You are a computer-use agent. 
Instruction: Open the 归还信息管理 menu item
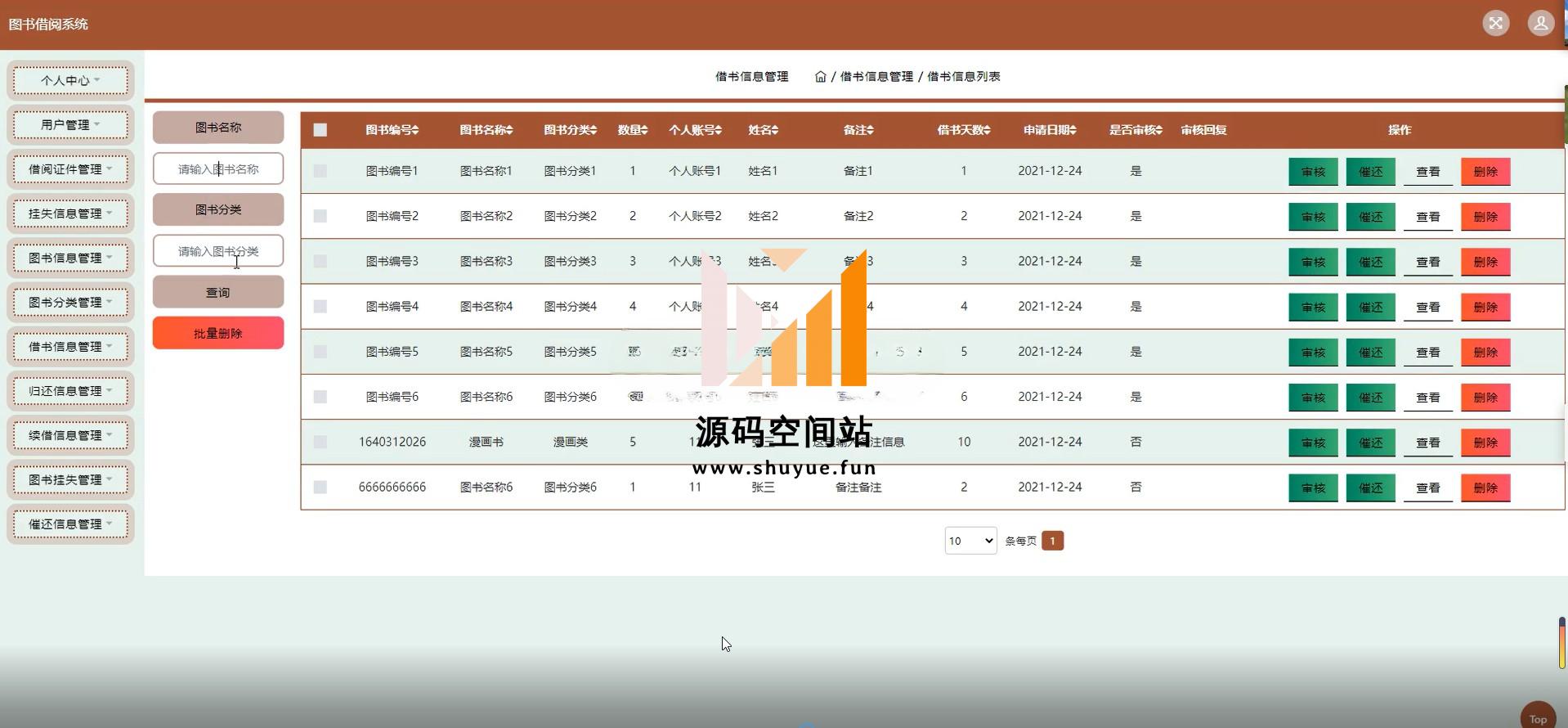tap(70, 391)
